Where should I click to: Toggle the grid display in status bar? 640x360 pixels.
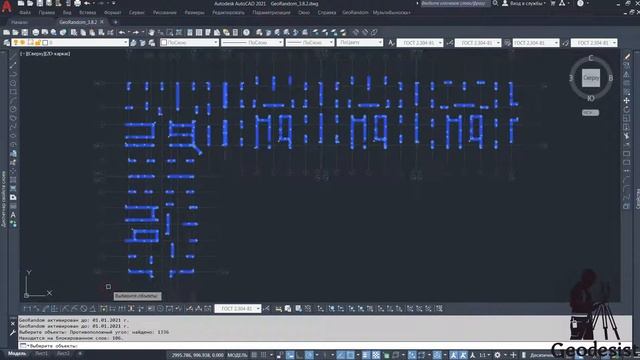[254, 355]
